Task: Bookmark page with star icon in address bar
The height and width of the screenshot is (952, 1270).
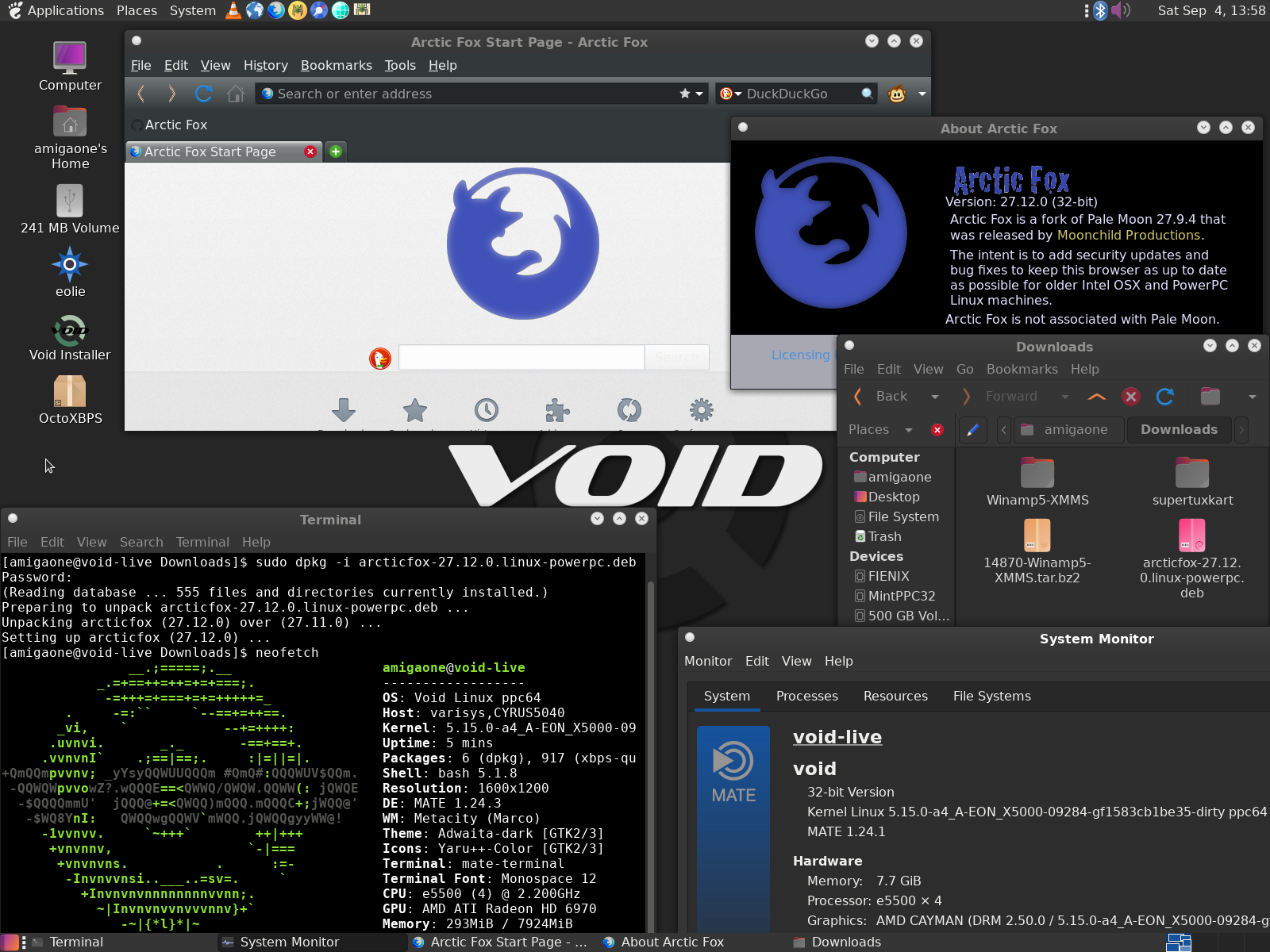Action: tap(685, 94)
